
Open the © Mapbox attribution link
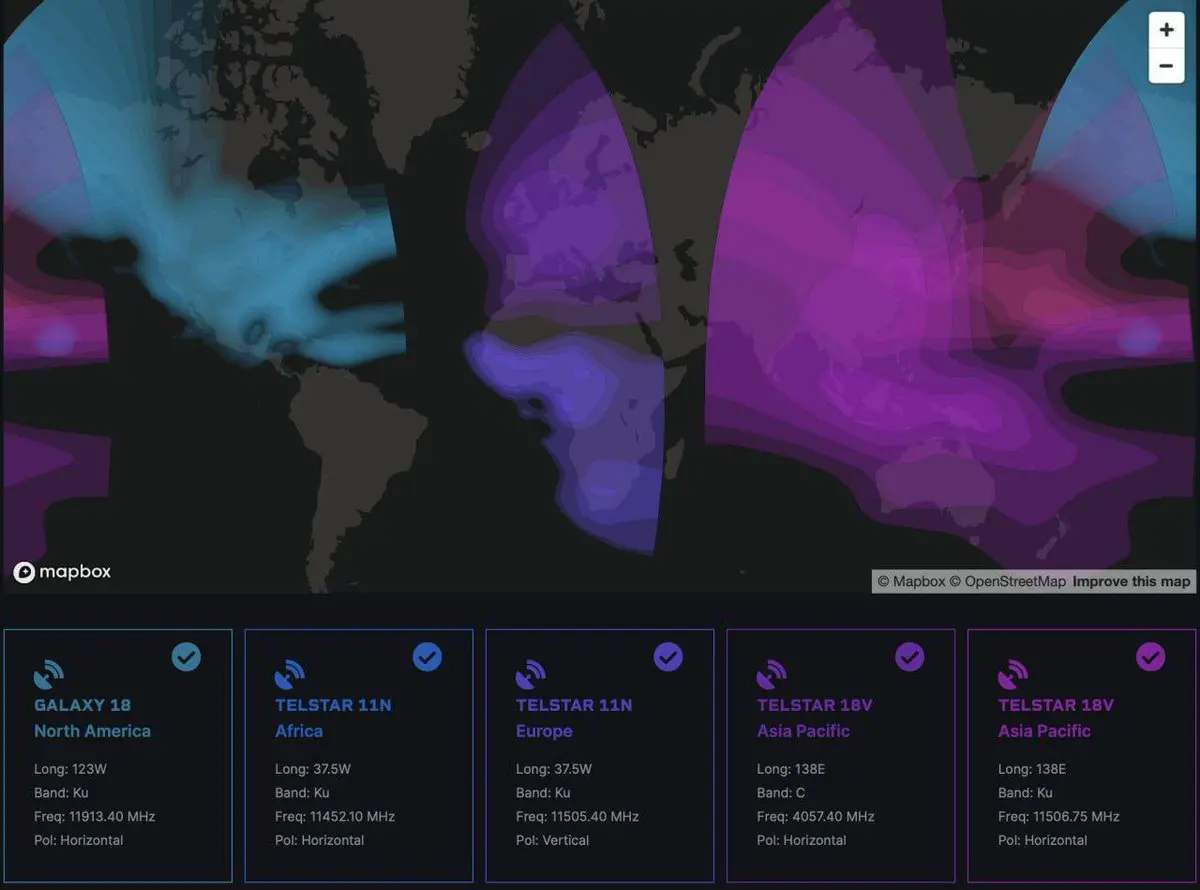(x=911, y=581)
